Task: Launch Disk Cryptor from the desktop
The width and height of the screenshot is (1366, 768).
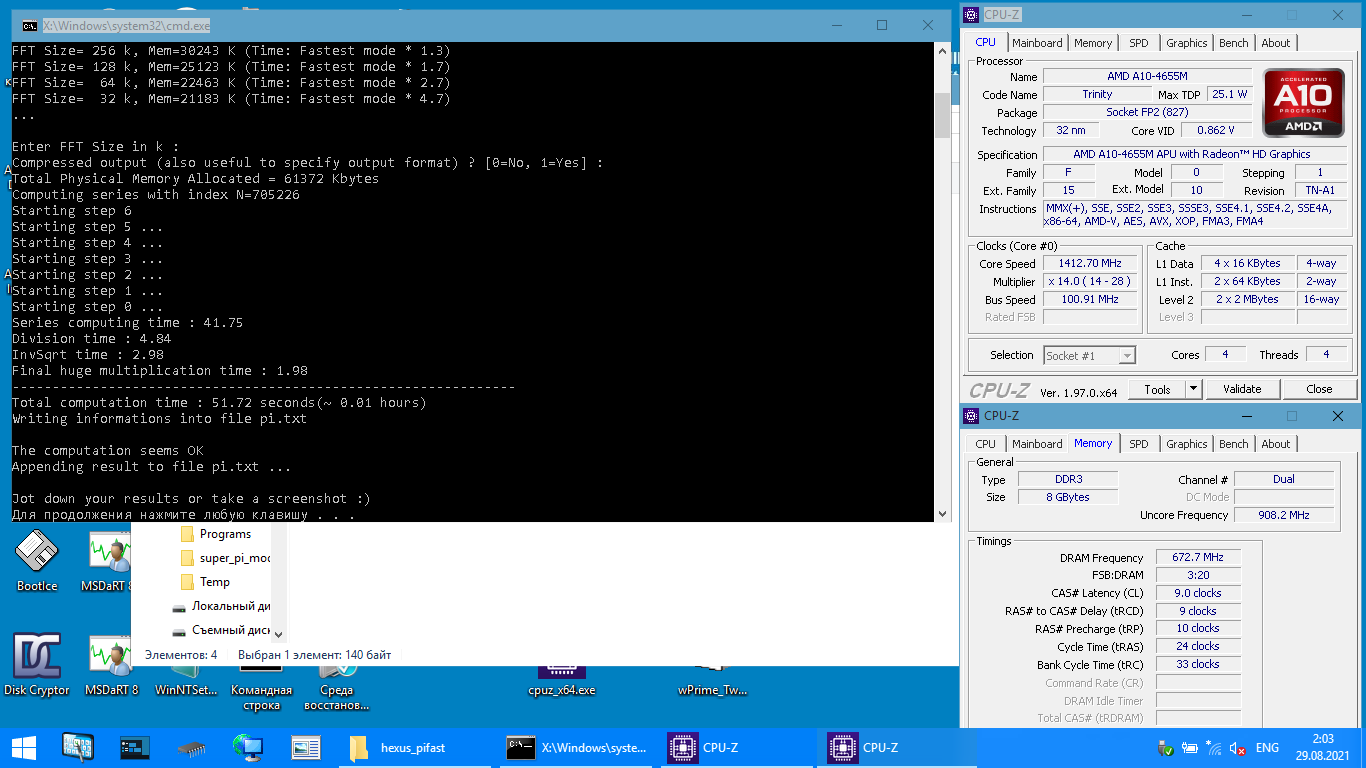Action: coord(37,665)
